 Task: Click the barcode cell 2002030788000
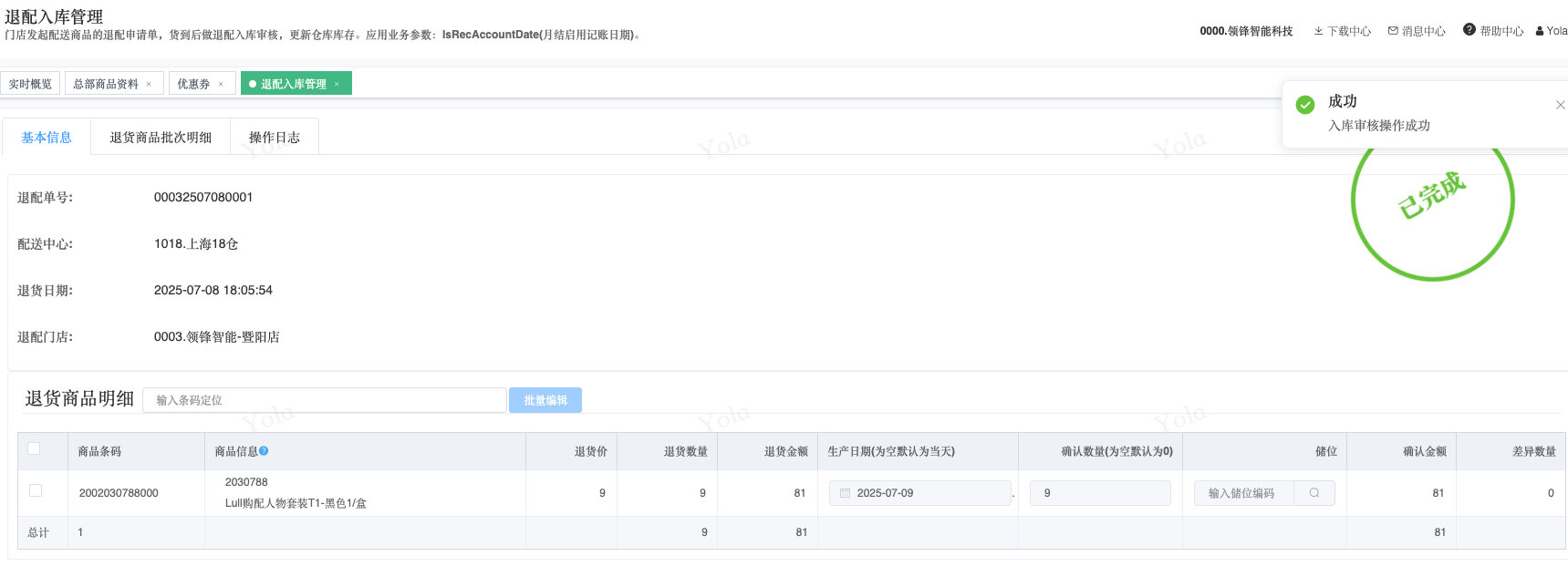[119, 493]
